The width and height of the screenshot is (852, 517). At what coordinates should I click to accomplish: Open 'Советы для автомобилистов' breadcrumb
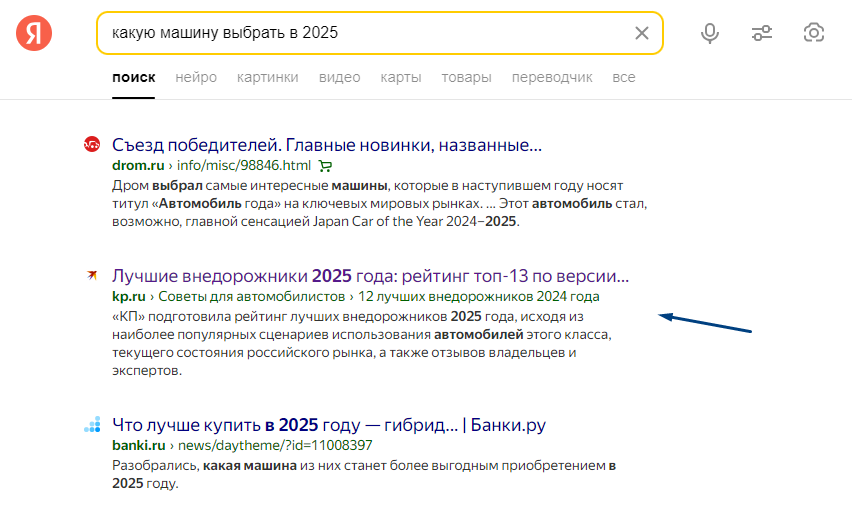tap(252, 296)
